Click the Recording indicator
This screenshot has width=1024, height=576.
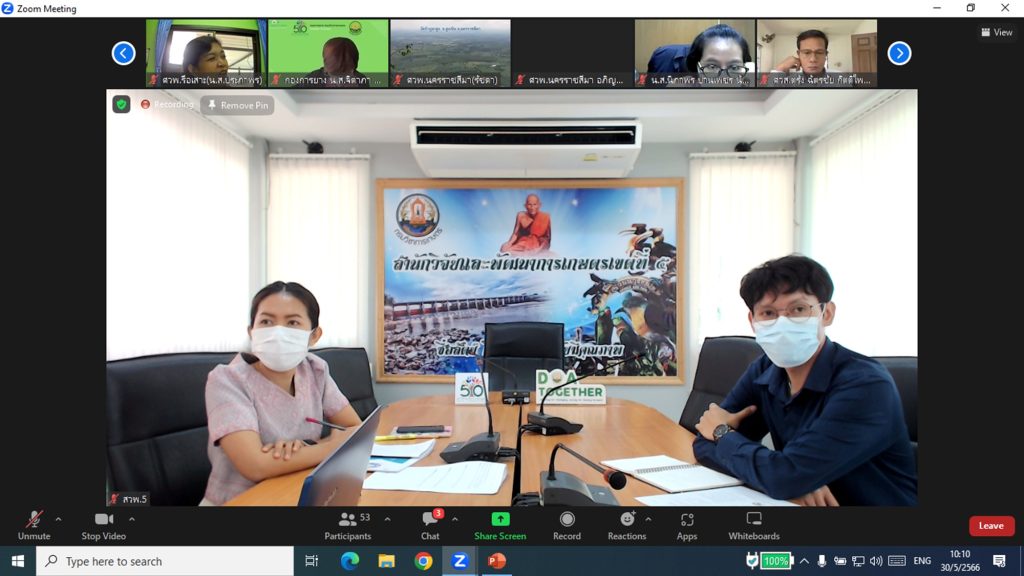(167, 104)
